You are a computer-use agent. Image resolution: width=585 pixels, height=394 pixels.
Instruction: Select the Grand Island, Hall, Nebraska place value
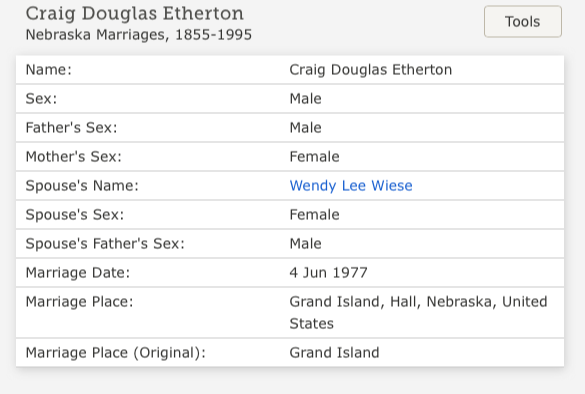tap(418, 313)
